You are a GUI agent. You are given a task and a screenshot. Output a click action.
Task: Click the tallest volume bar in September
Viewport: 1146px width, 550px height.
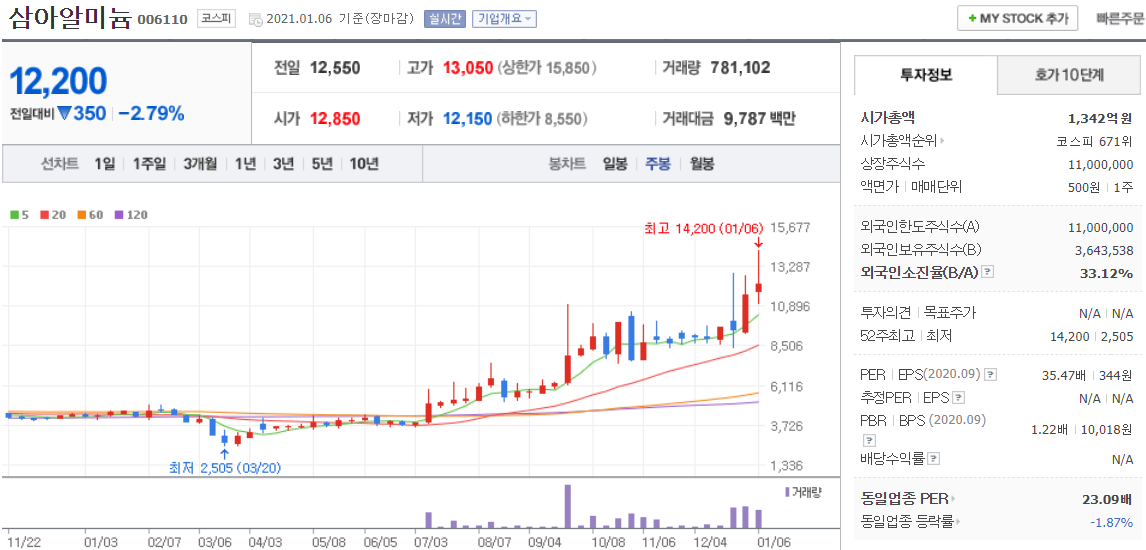(566, 506)
